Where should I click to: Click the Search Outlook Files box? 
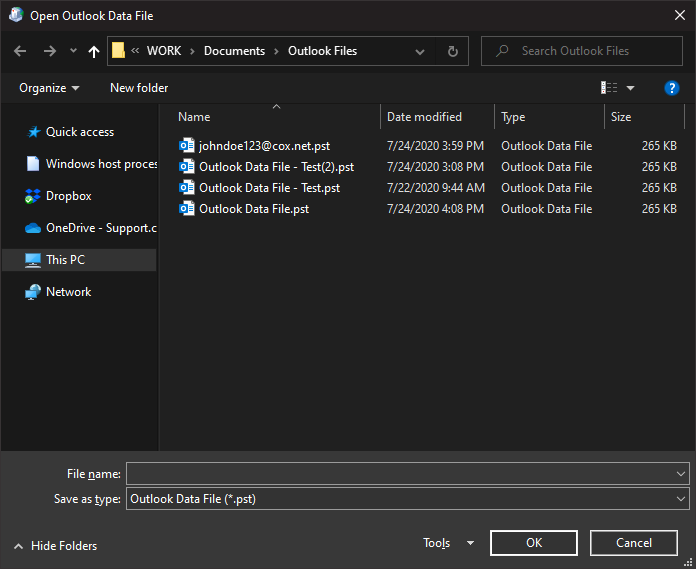[581, 51]
